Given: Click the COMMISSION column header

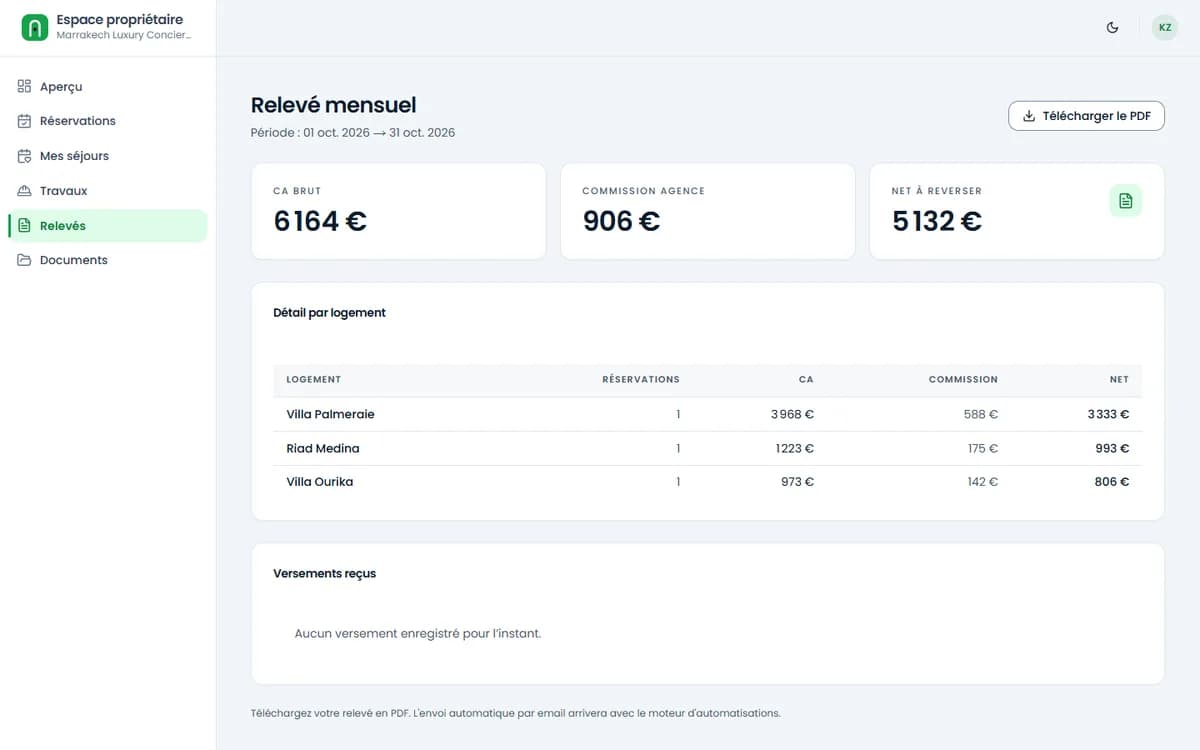Looking at the screenshot, I should 963,380.
